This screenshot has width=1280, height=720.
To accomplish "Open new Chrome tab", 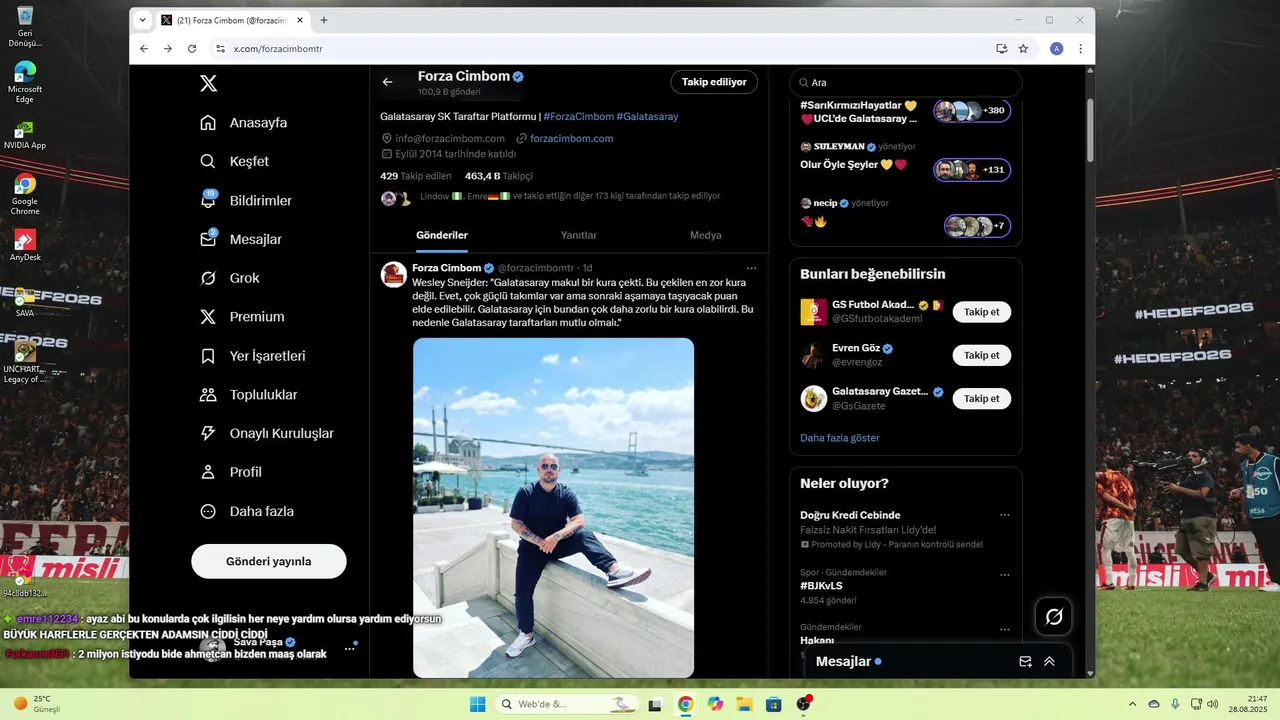I will pos(323,20).
